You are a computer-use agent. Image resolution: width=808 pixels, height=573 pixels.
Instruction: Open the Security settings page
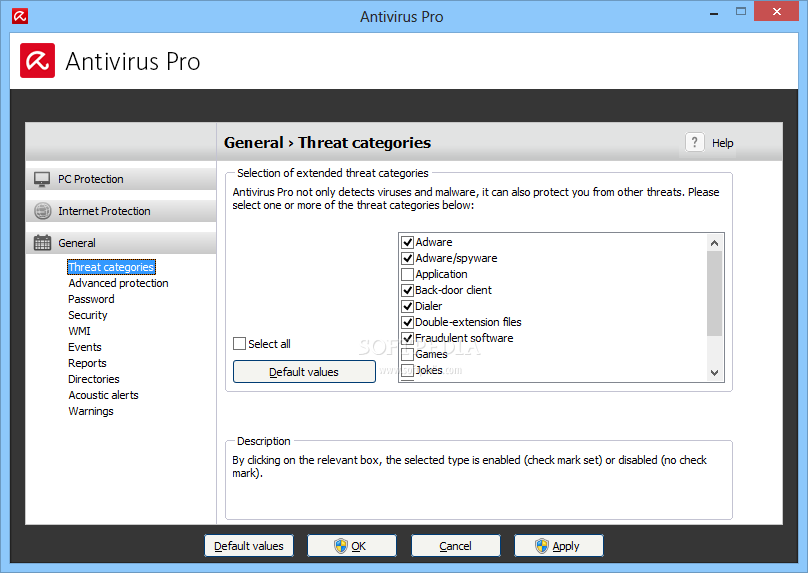[88, 315]
